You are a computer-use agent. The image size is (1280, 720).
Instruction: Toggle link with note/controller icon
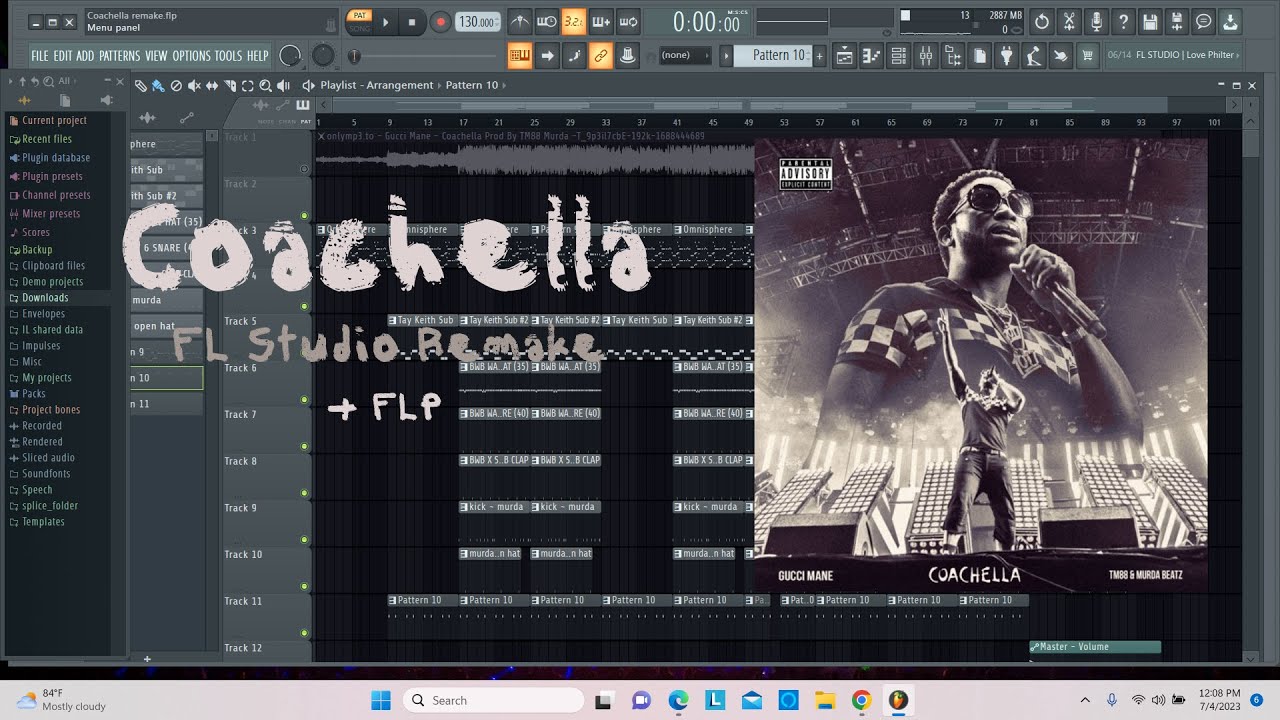point(600,55)
